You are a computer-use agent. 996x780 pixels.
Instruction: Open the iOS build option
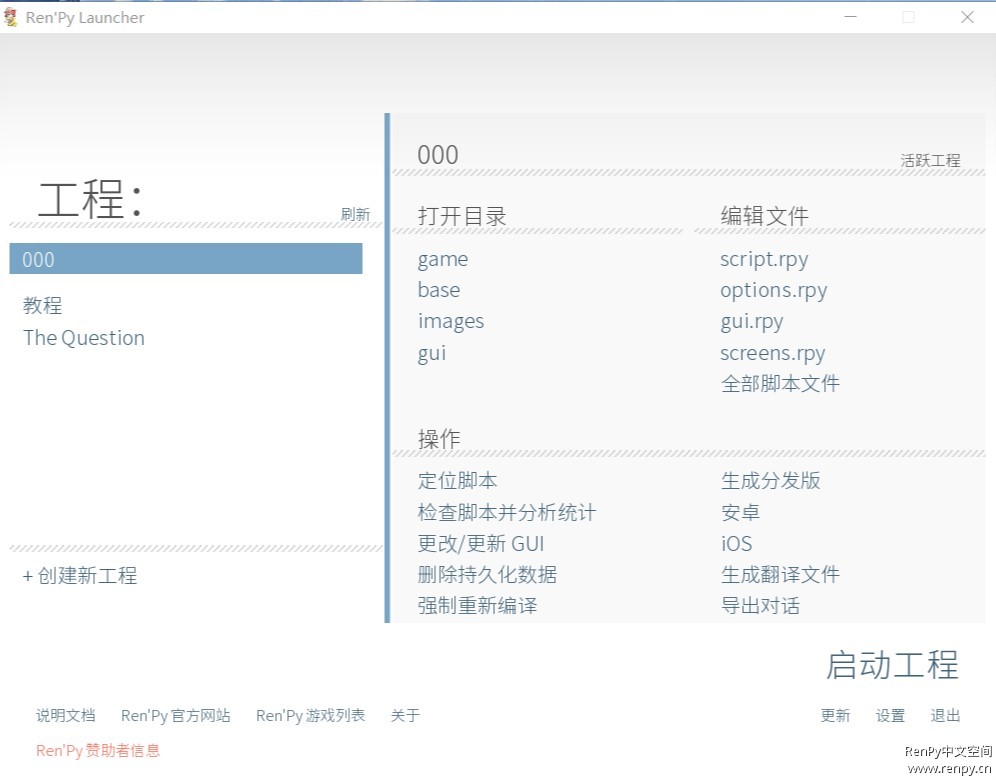point(736,544)
